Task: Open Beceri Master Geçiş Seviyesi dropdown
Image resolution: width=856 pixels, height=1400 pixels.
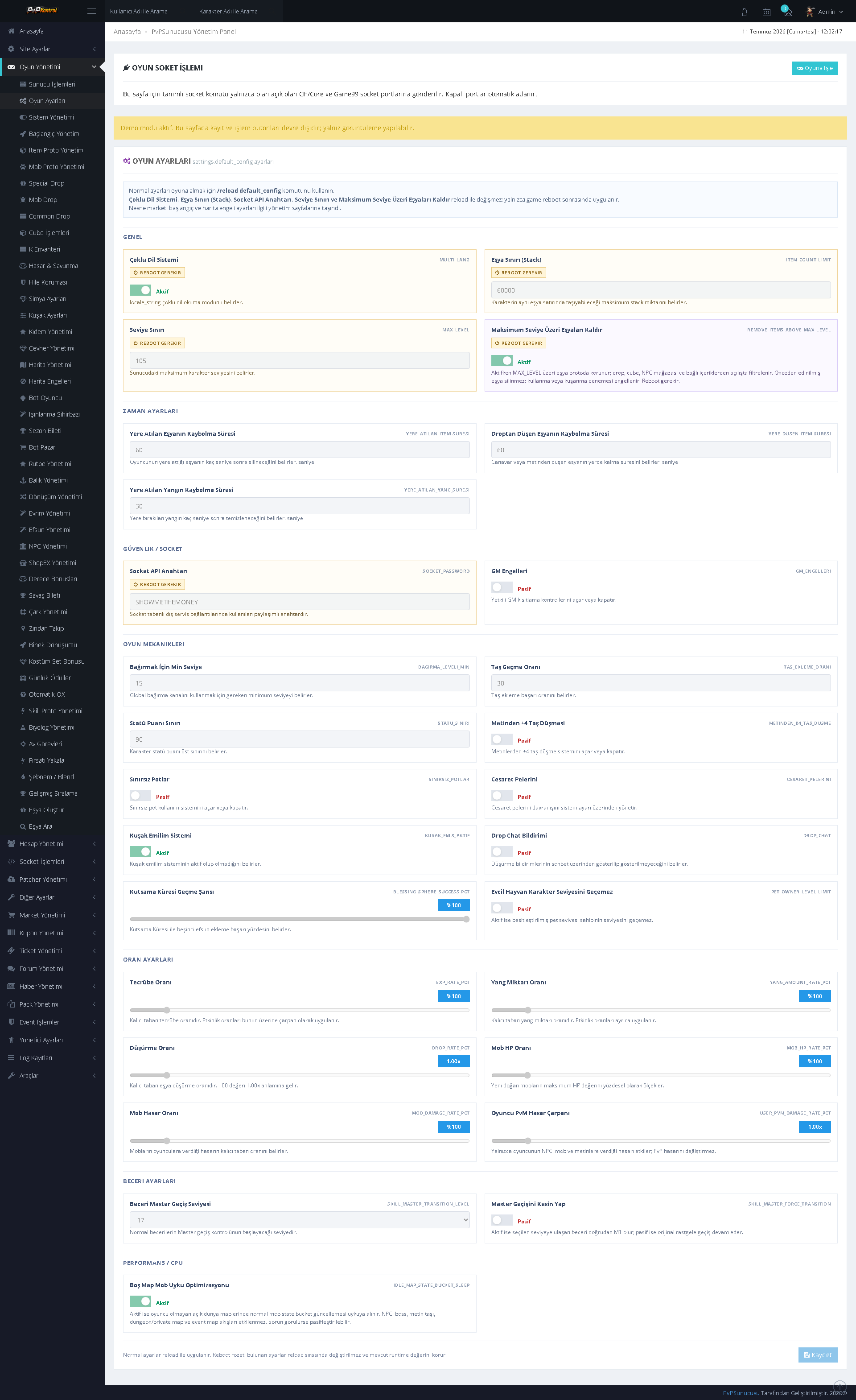Action: (x=299, y=1220)
